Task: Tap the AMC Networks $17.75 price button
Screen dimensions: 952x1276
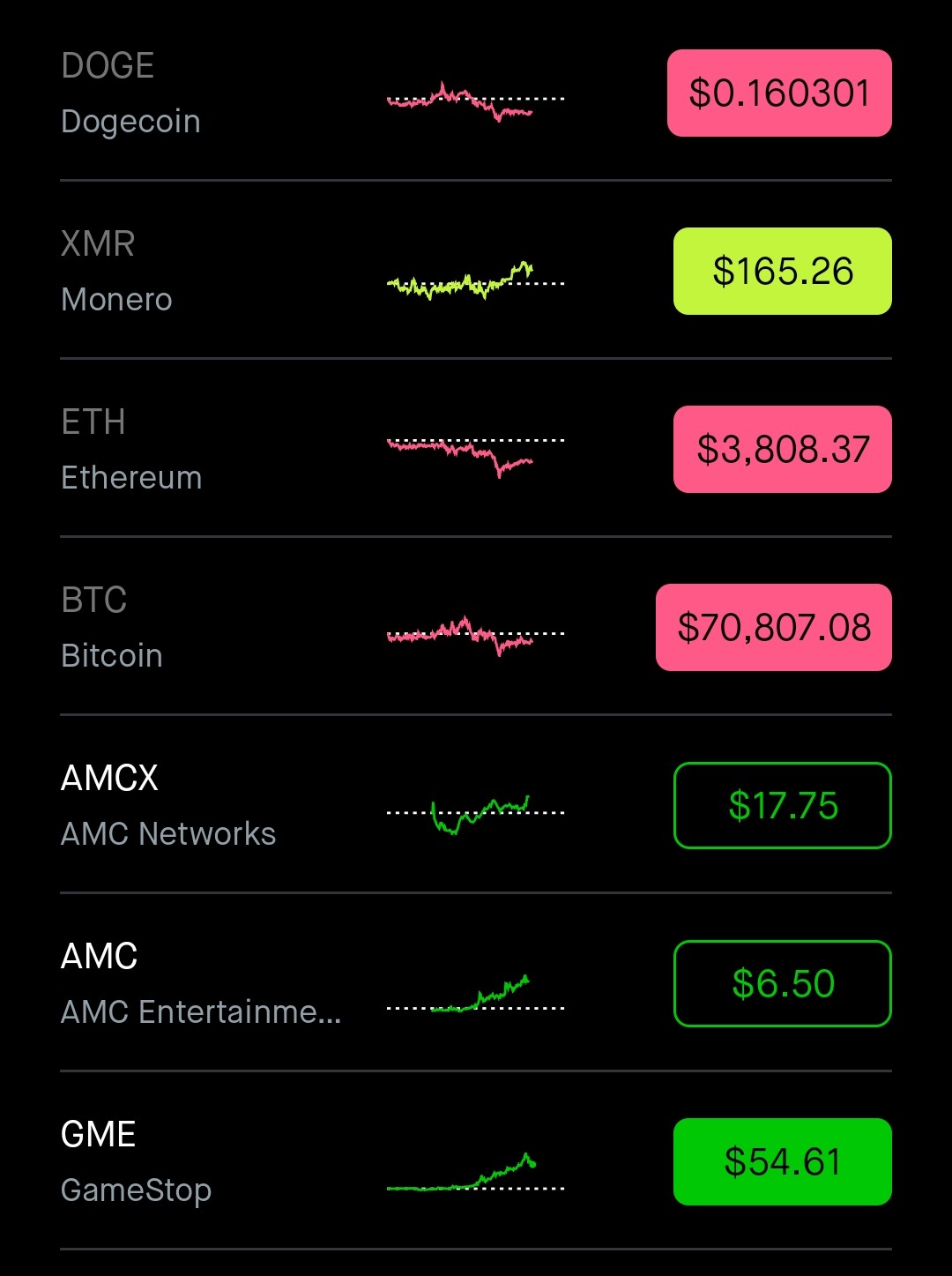Action: (782, 806)
